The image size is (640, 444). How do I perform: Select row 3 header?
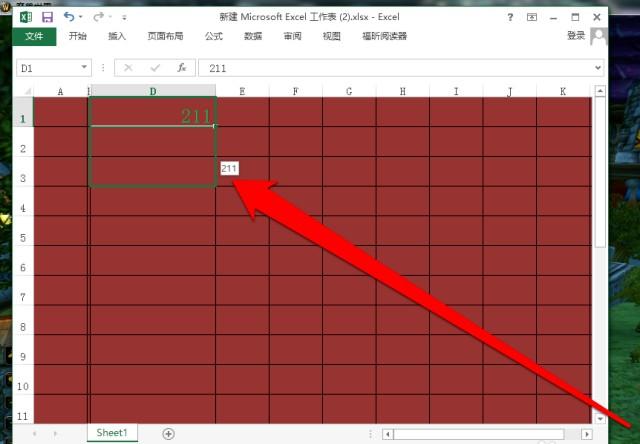tap(23, 172)
